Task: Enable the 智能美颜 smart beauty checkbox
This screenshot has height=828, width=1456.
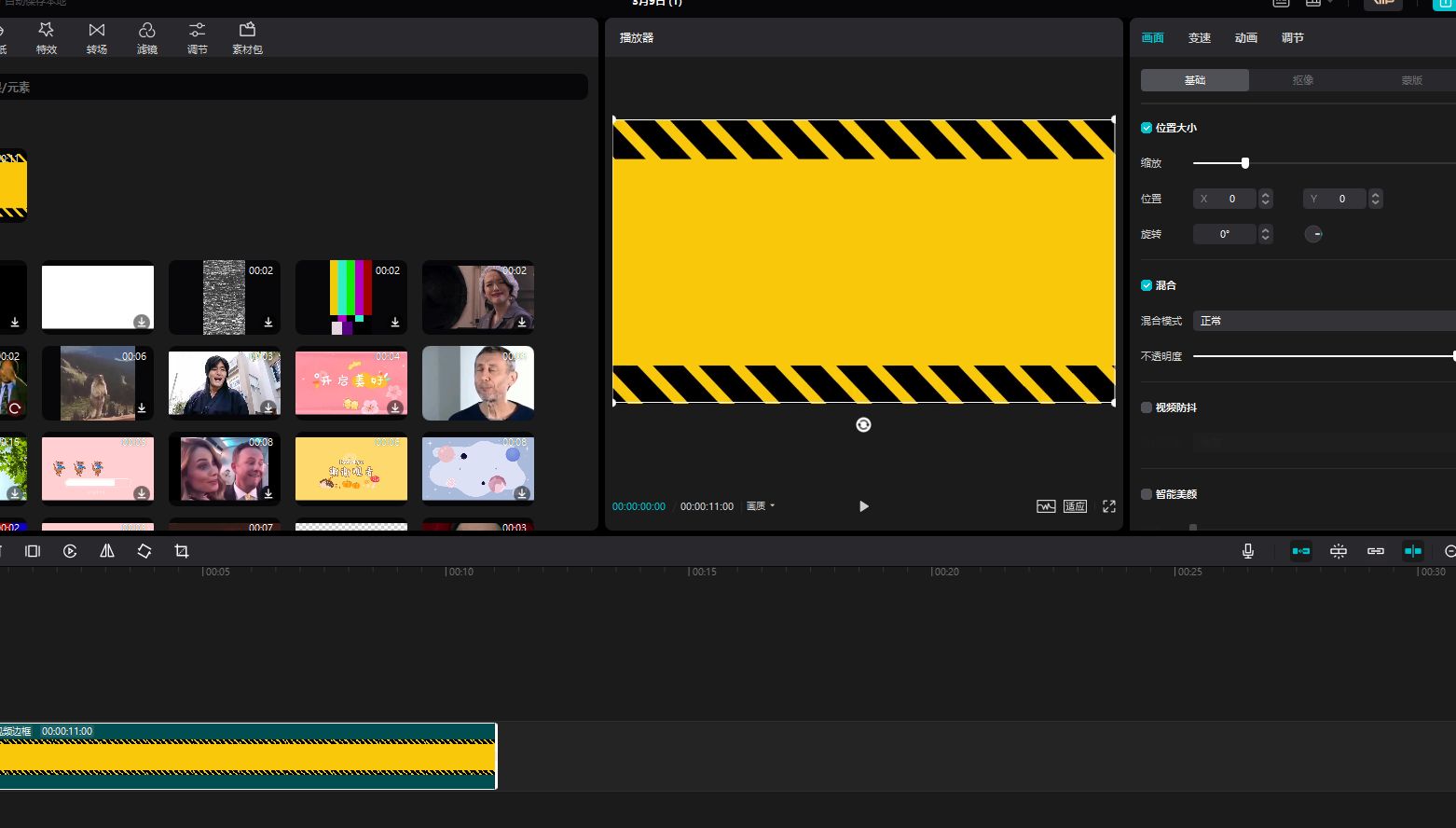Action: click(1147, 494)
